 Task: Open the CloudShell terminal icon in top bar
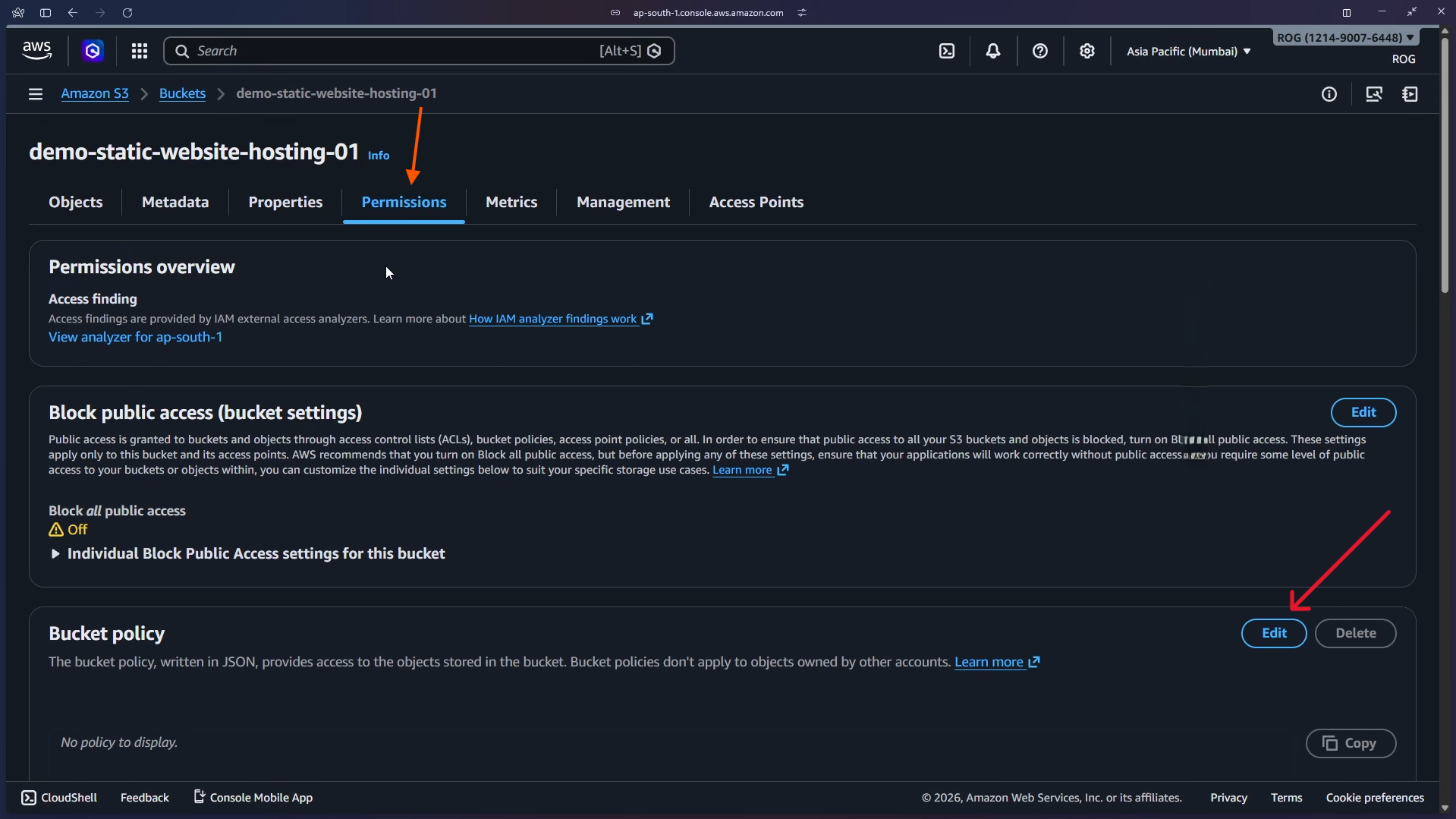[948, 51]
